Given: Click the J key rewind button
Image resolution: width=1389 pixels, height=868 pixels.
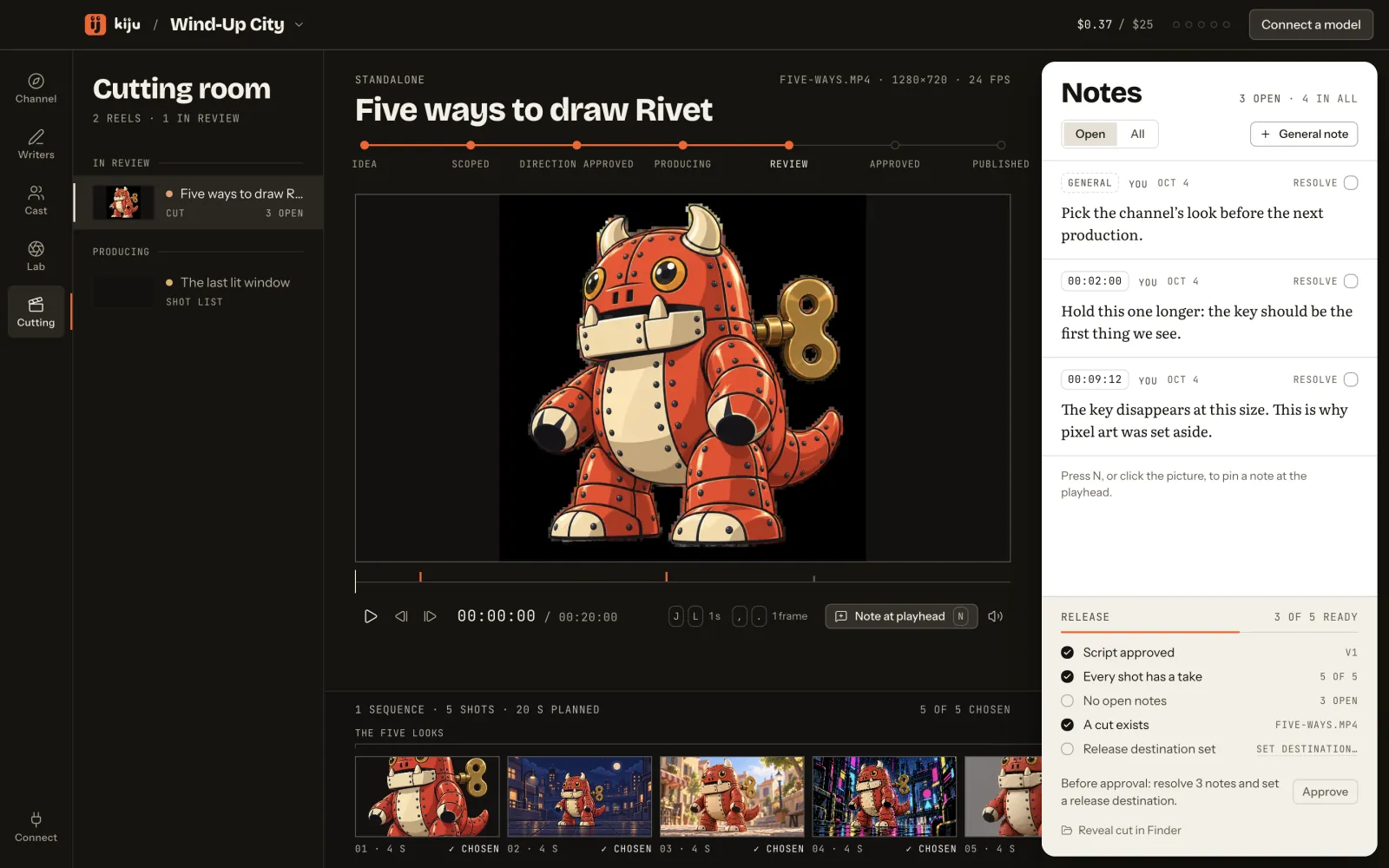Looking at the screenshot, I should pyautogui.click(x=676, y=616).
